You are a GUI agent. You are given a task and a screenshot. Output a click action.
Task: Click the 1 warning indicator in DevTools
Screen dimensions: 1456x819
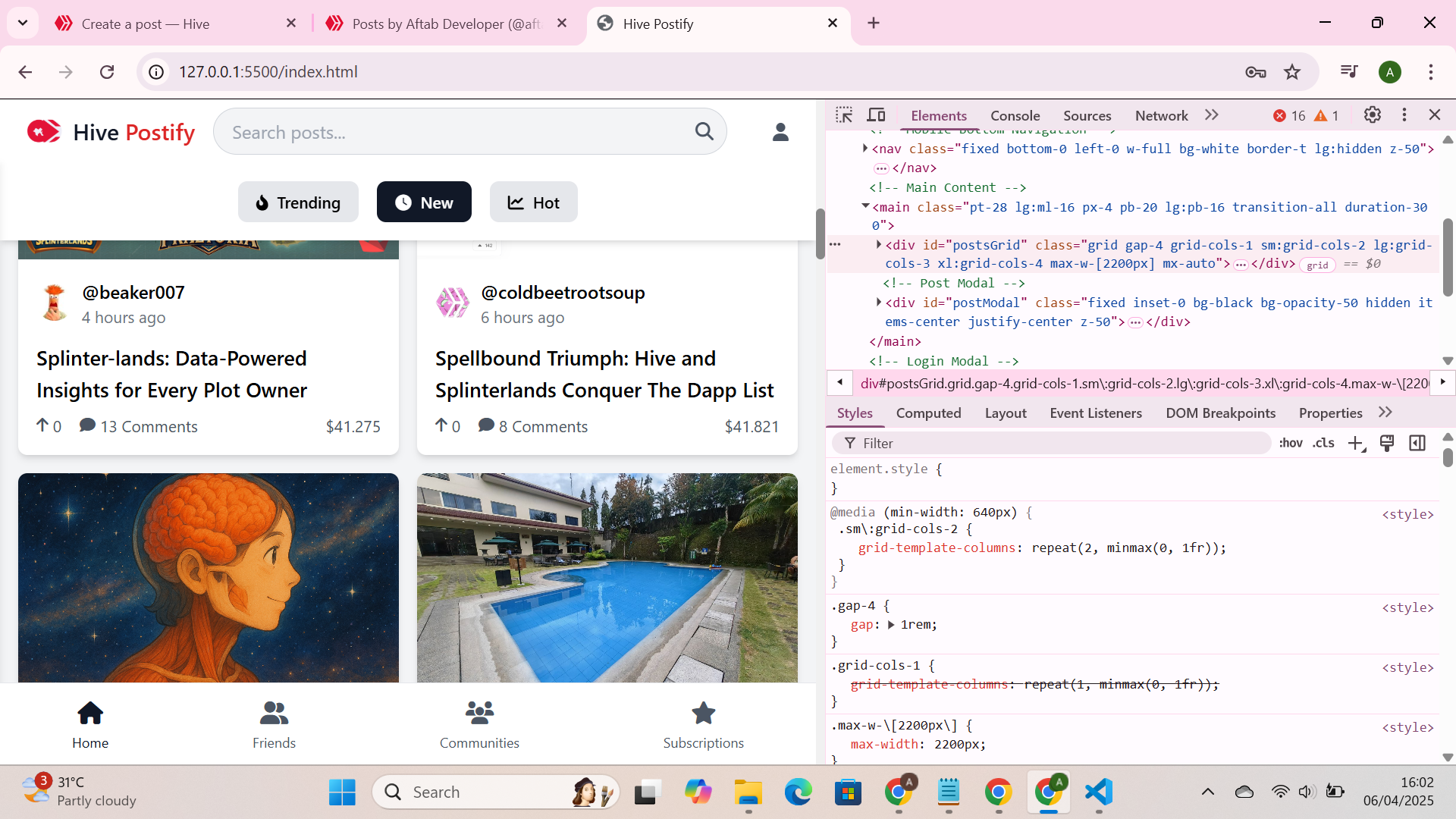1327,116
